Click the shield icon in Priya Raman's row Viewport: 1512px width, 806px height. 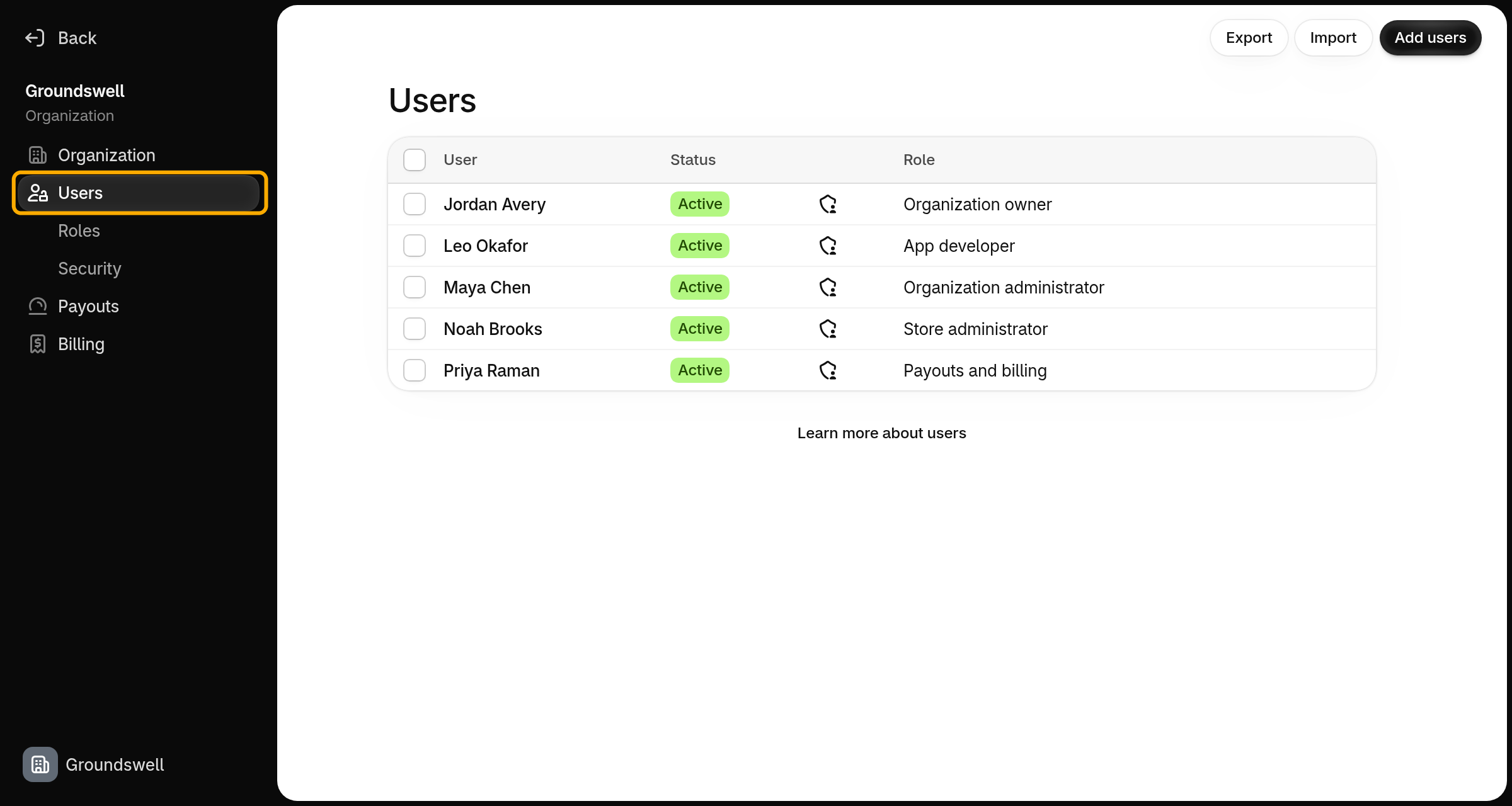(828, 370)
